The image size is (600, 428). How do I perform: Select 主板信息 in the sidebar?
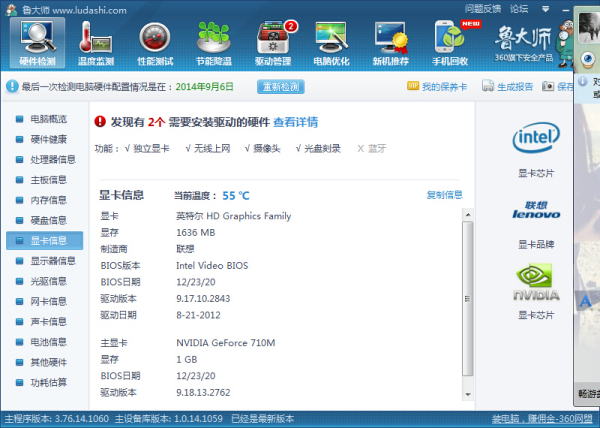[x=44, y=180]
